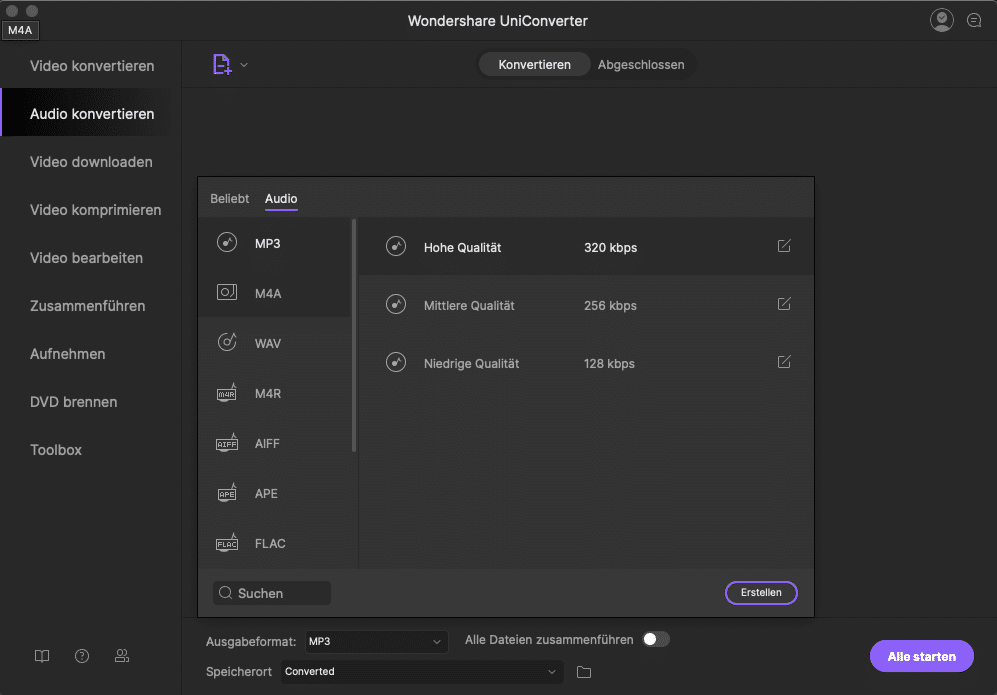
Task: Open the output folder icon
Action: [584, 672]
